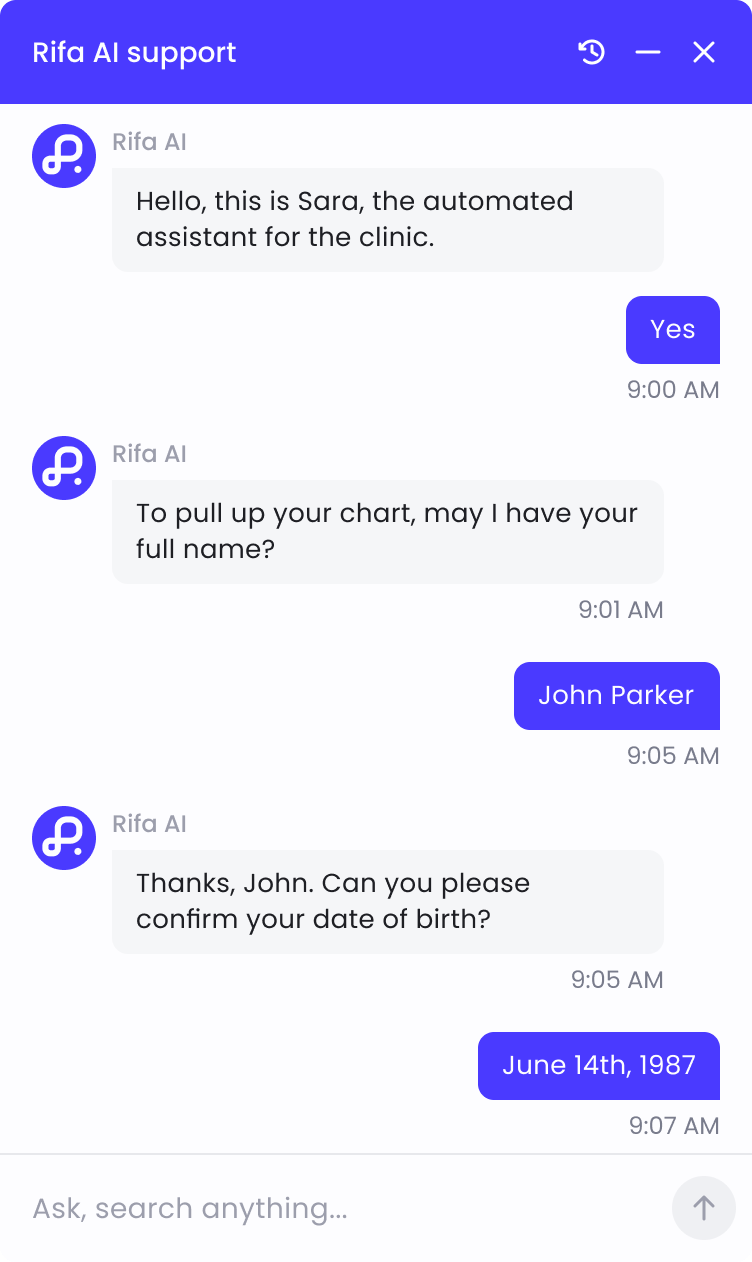
Task: Select the 'June 14th, 1987' reply bubble
Action: click(598, 1065)
